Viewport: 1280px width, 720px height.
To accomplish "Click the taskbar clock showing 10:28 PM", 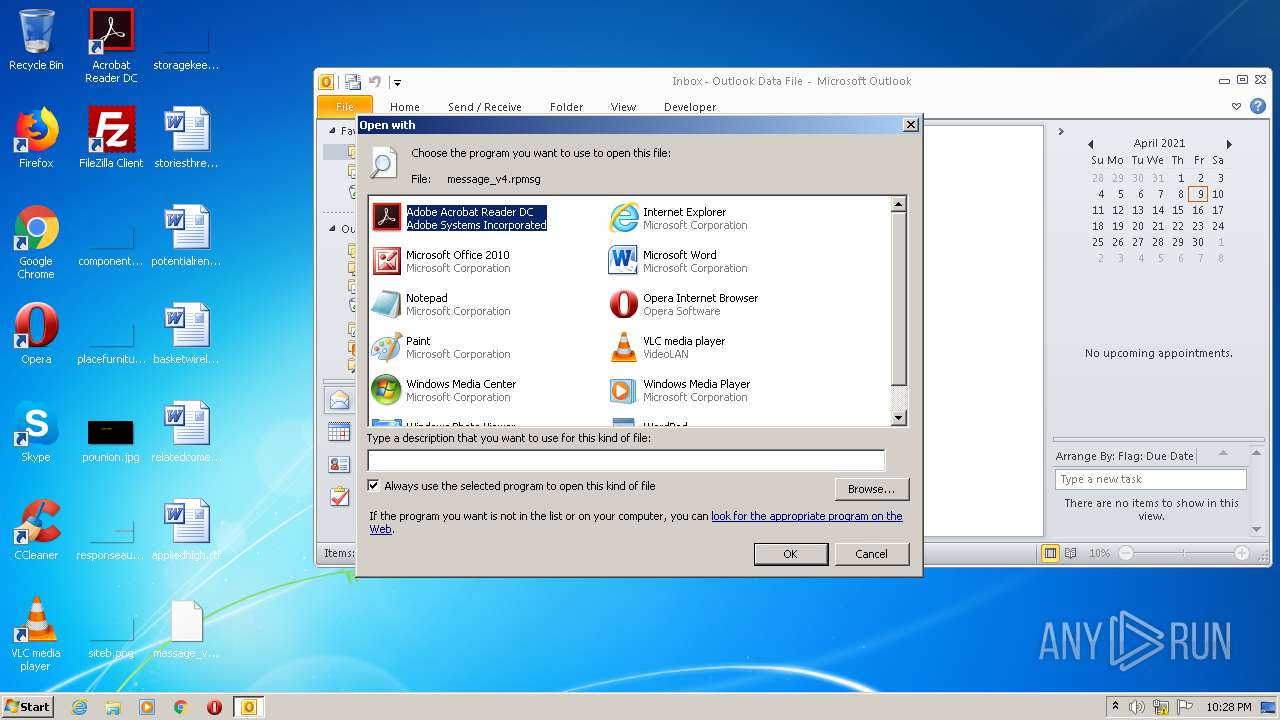I will tap(1228, 707).
